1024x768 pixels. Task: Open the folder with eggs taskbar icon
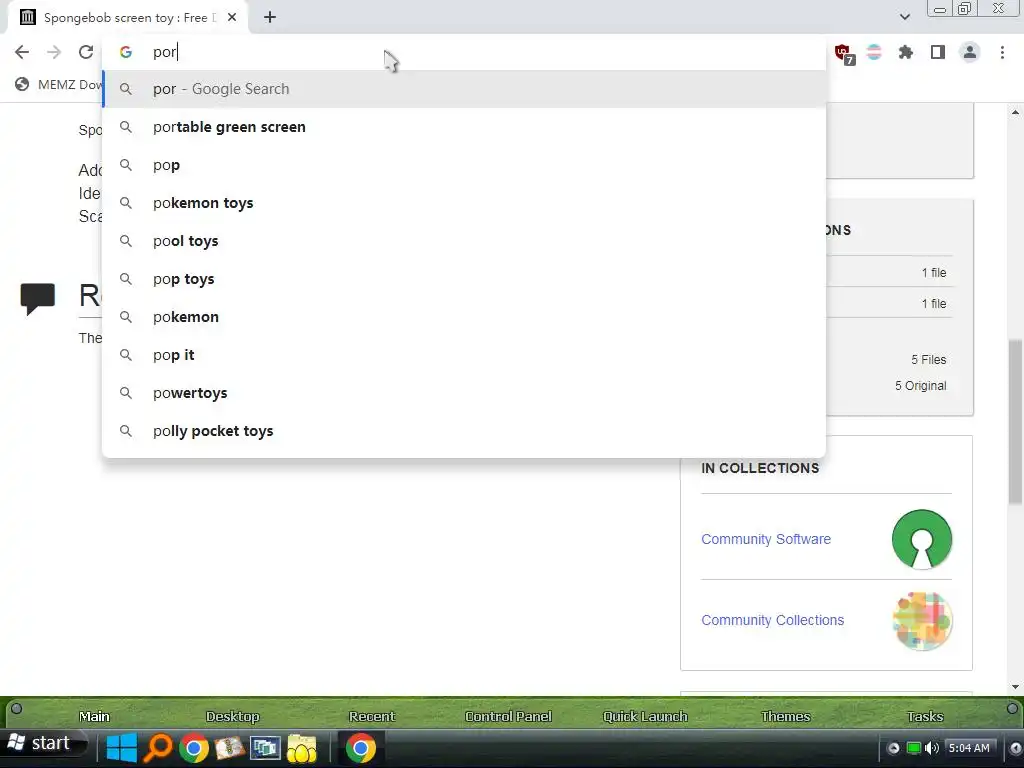(x=301, y=748)
